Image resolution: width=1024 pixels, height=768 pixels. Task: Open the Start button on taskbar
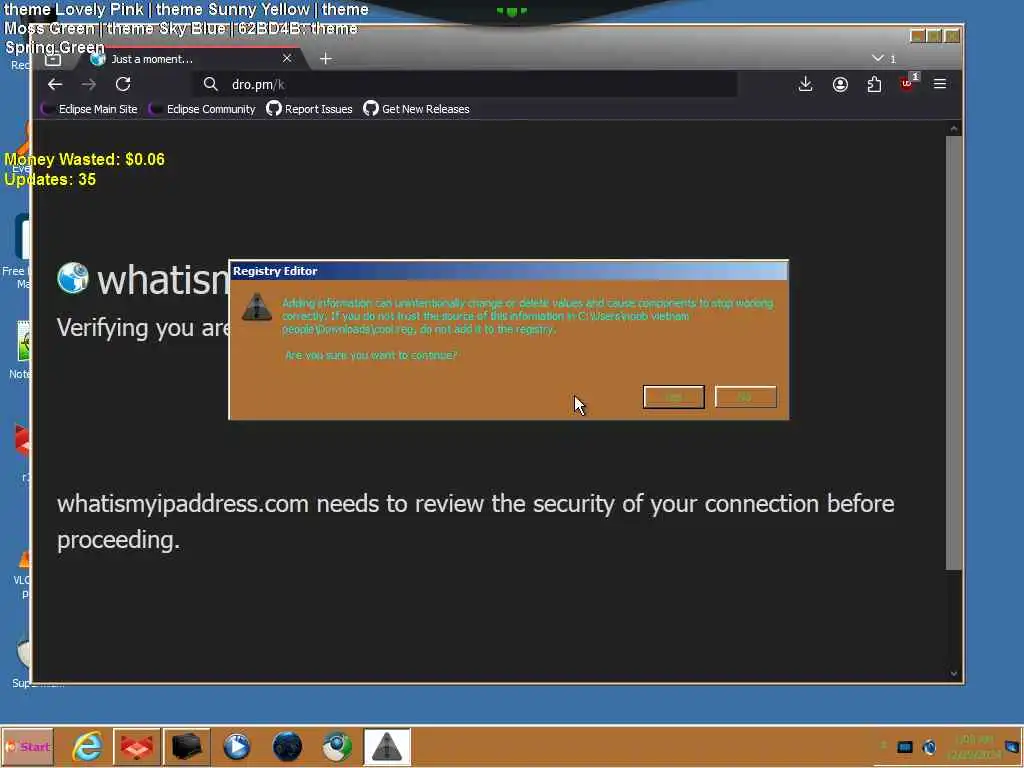pyautogui.click(x=28, y=746)
